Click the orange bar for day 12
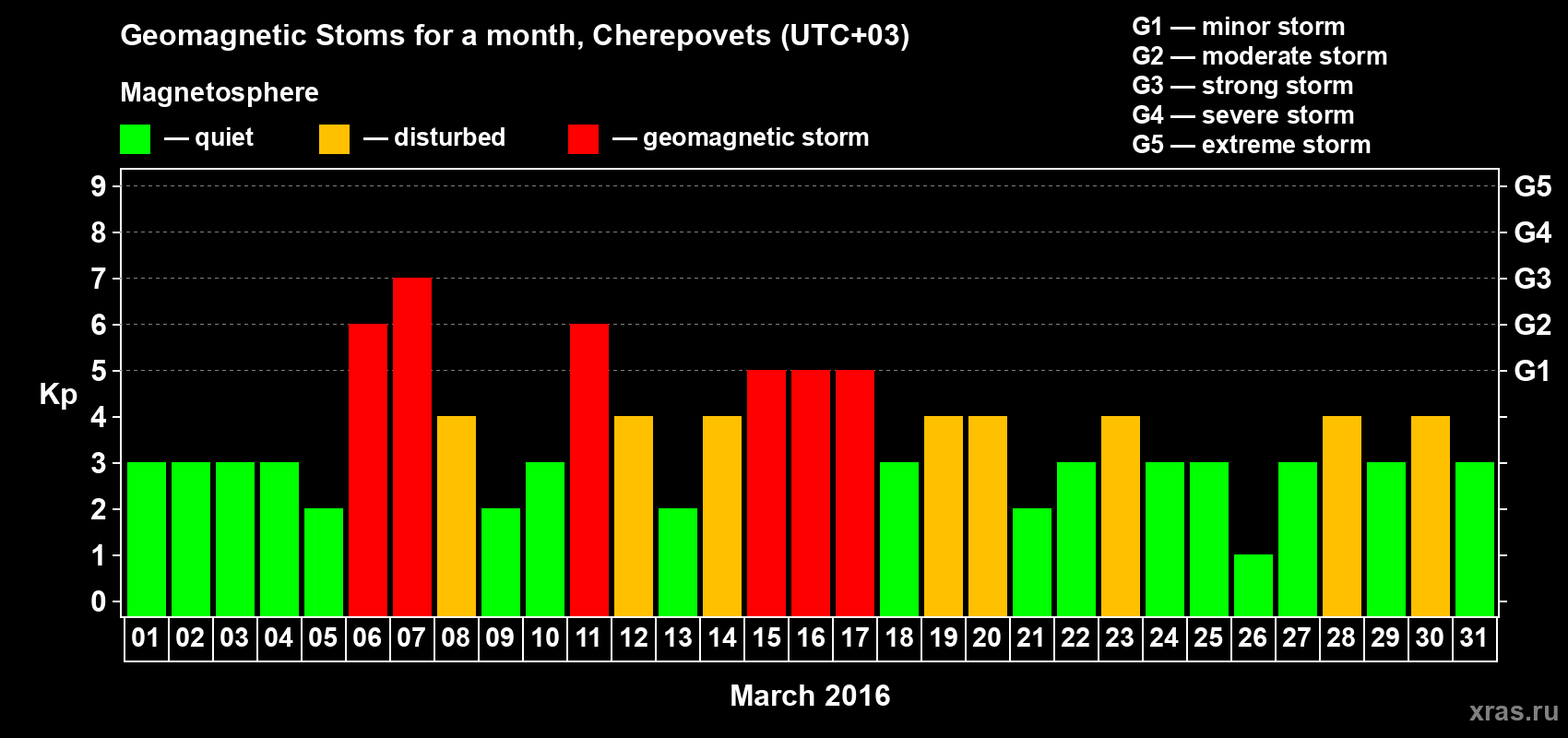 click(634, 517)
